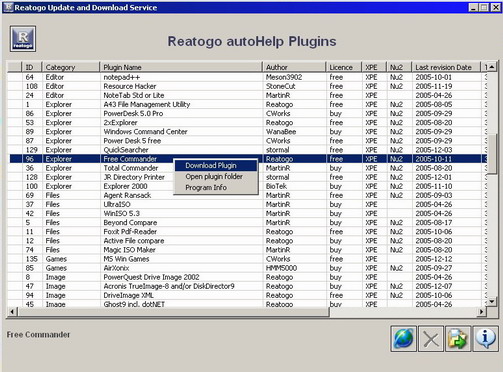Viewport: 503px width, 372px height.
Task: Select the DriveImage XML row
Action: point(247,296)
